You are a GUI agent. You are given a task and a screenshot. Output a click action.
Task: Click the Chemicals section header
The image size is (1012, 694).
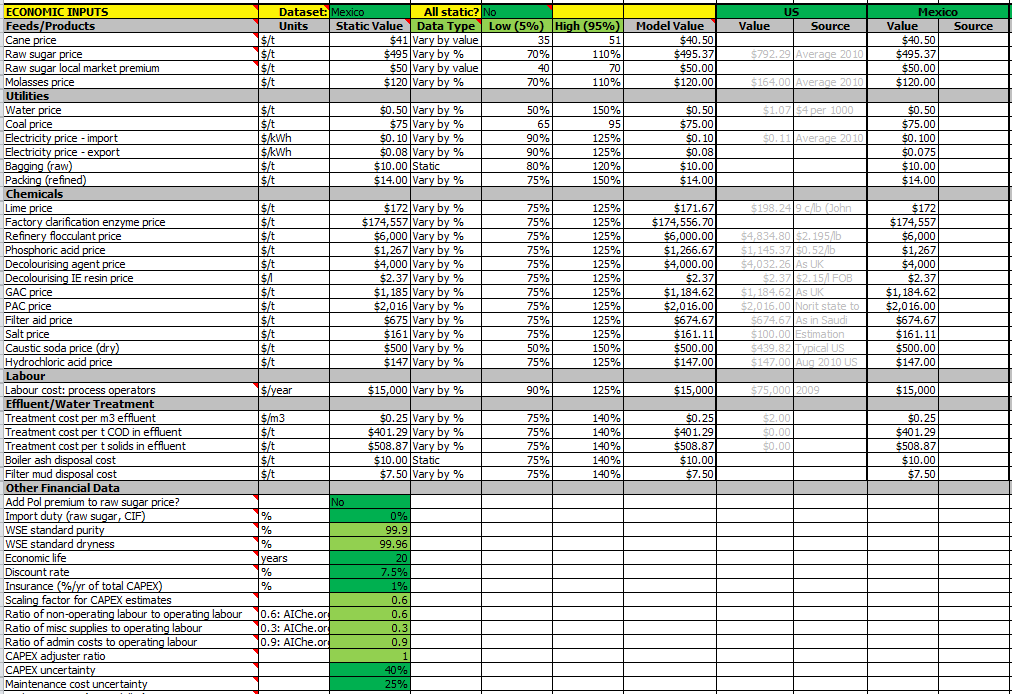[x=131, y=194]
